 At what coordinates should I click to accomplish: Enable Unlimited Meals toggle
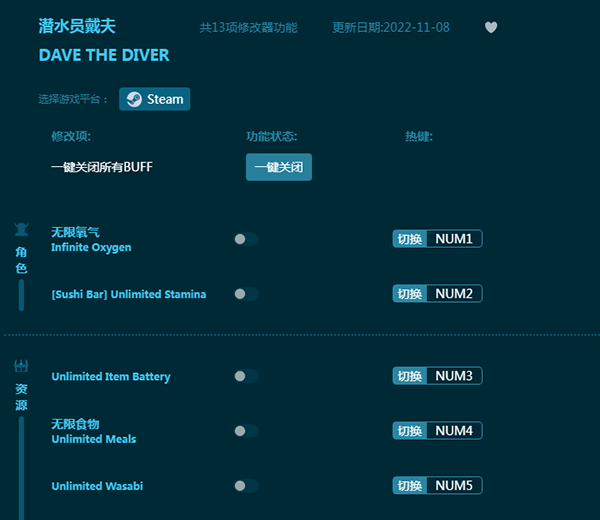pyautogui.click(x=246, y=431)
